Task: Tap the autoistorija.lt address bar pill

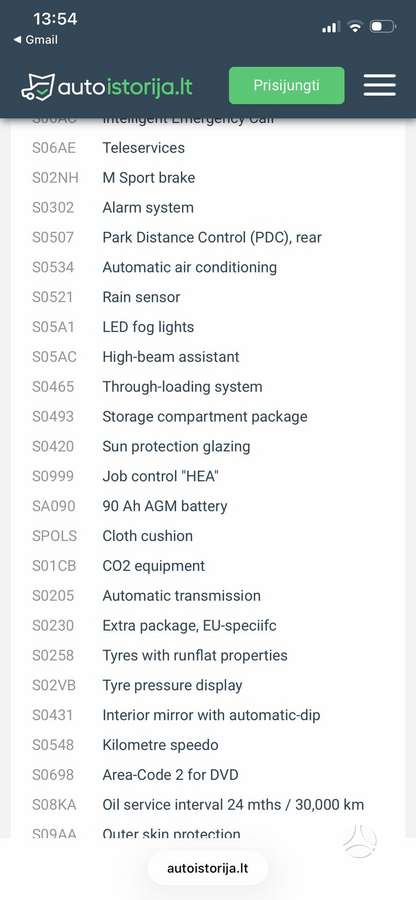Action: [208, 868]
